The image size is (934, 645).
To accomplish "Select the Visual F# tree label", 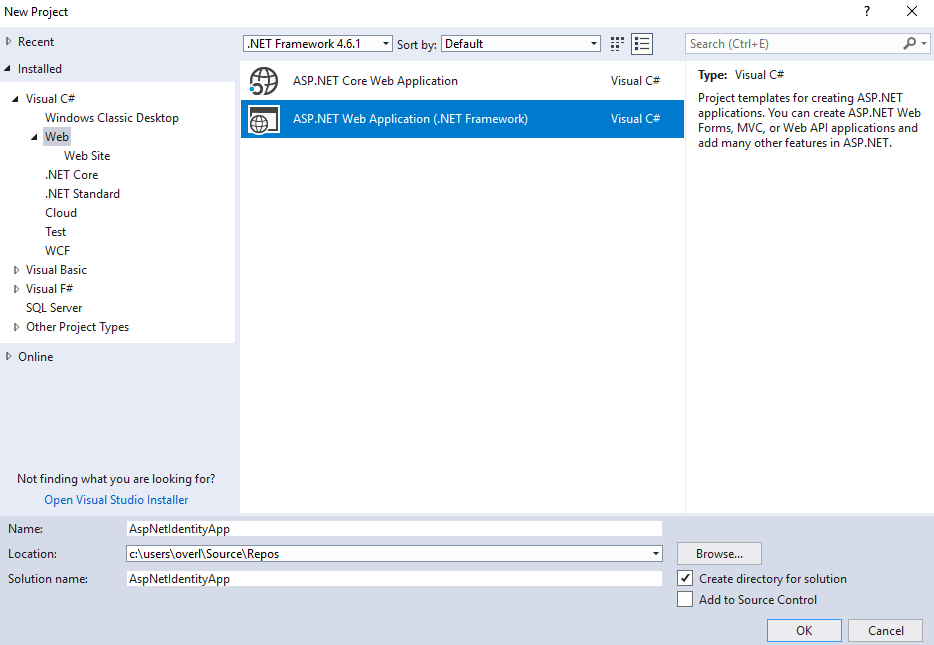I will tap(49, 289).
